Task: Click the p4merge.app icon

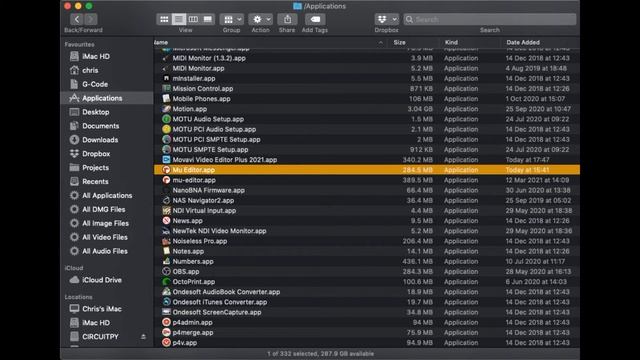Action: click(x=166, y=332)
